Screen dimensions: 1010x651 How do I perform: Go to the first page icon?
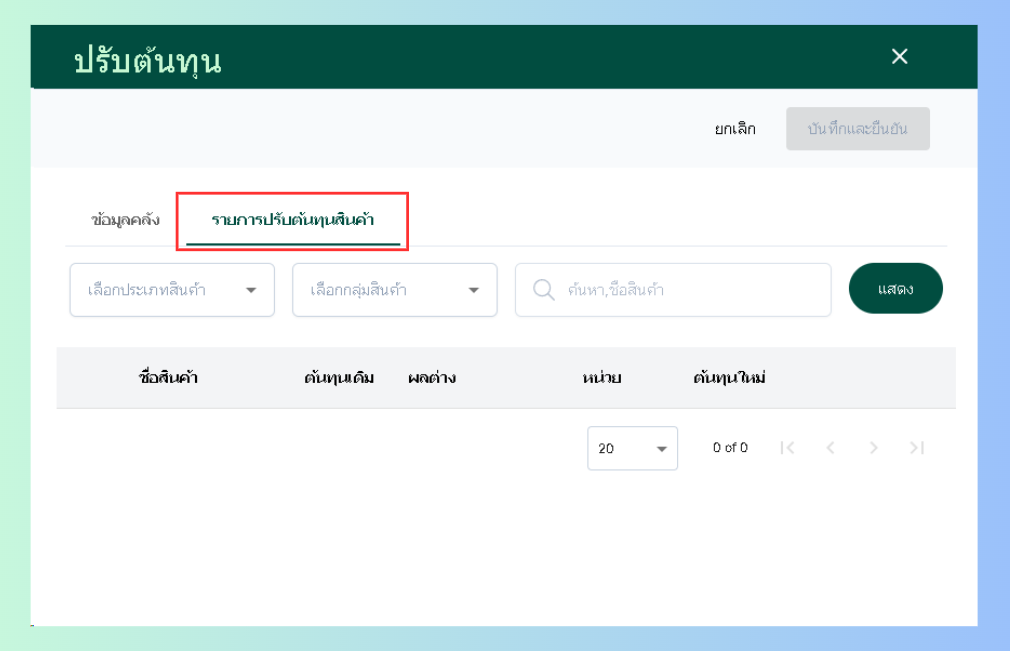[x=787, y=448]
